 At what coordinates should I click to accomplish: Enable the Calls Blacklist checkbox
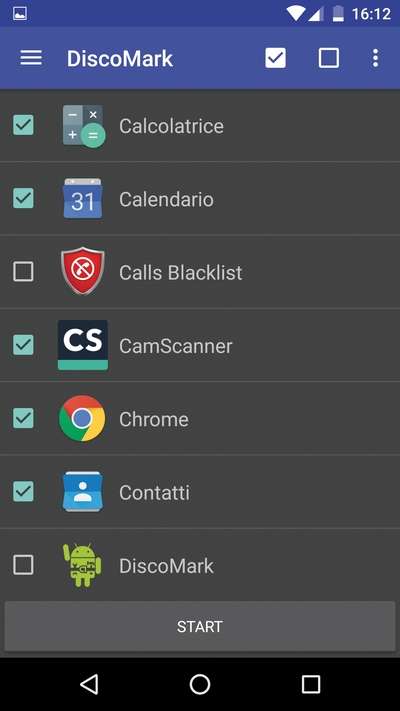tap(23, 272)
